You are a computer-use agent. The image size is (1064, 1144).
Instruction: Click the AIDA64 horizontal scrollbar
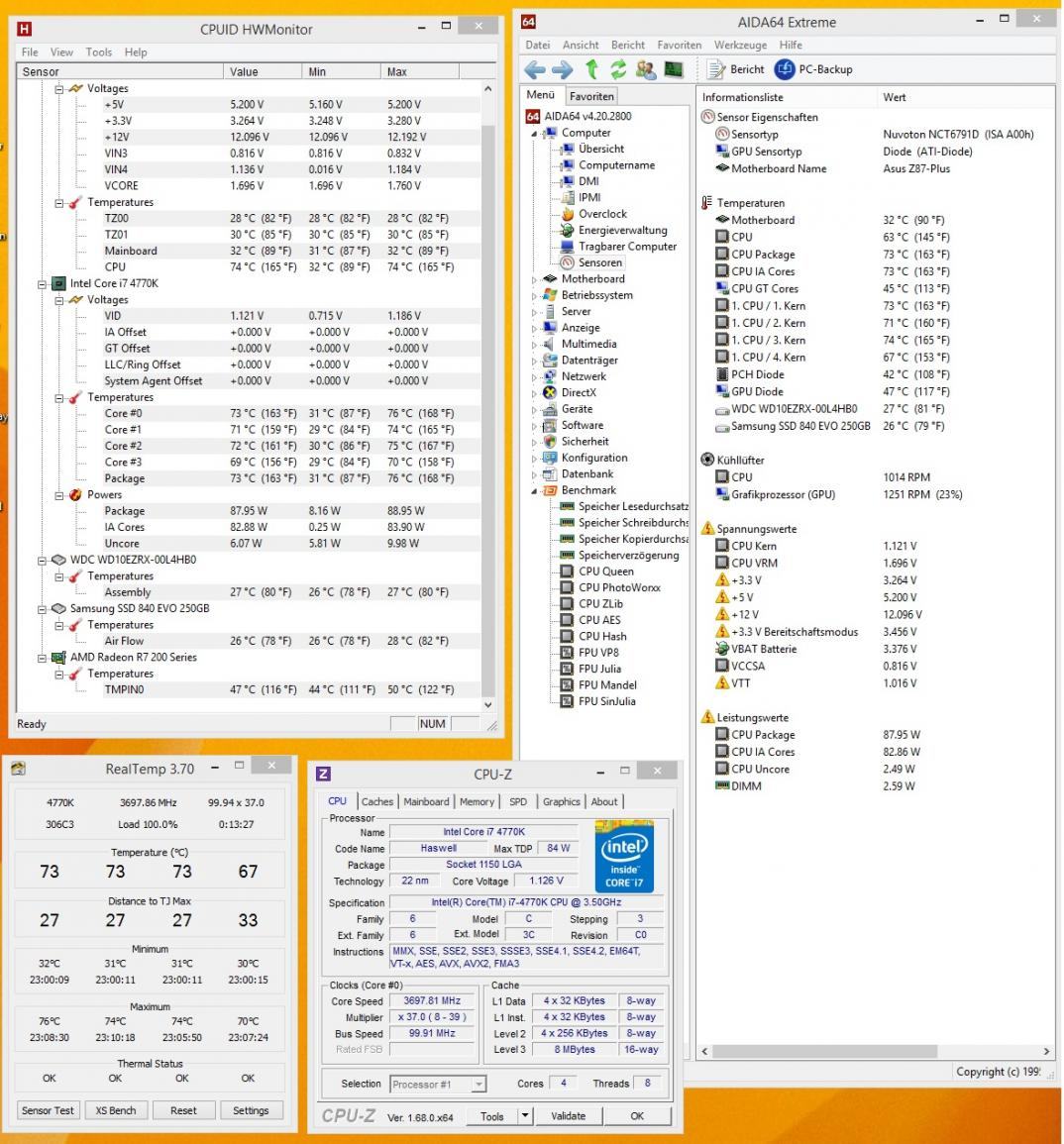coord(824,1051)
